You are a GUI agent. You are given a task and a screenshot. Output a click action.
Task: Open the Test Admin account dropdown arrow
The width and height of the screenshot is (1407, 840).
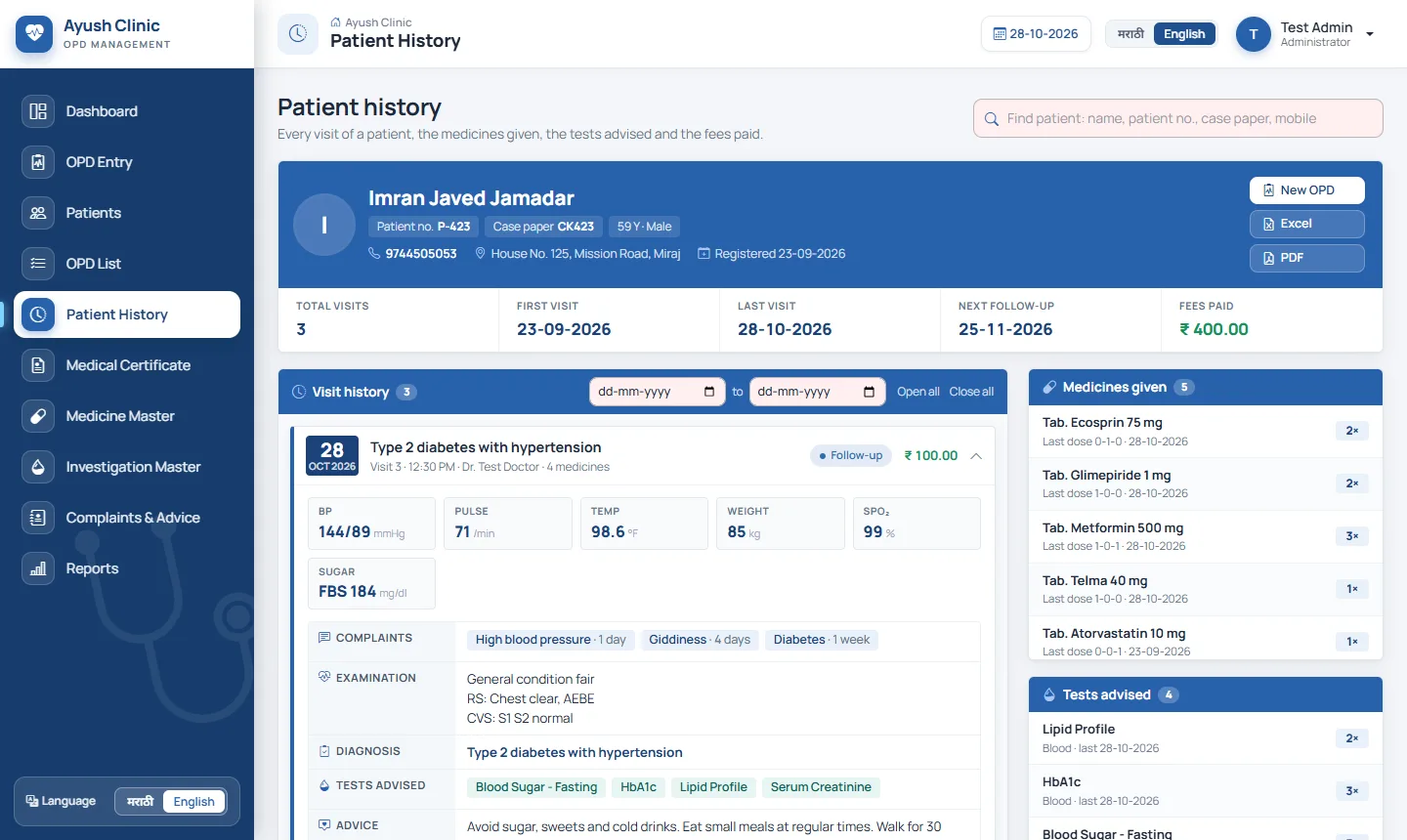pos(1370,34)
